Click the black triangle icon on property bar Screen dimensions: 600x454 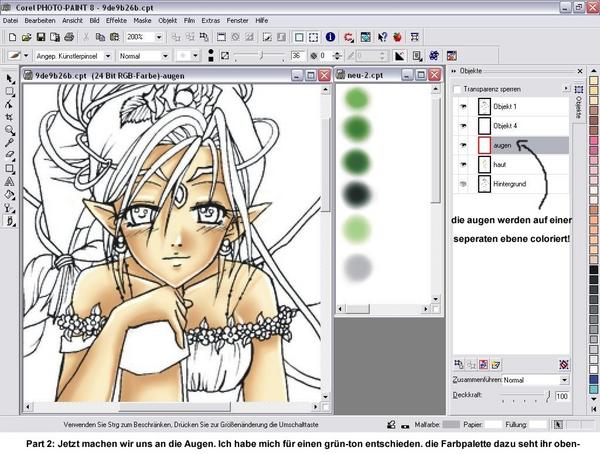coord(400,56)
